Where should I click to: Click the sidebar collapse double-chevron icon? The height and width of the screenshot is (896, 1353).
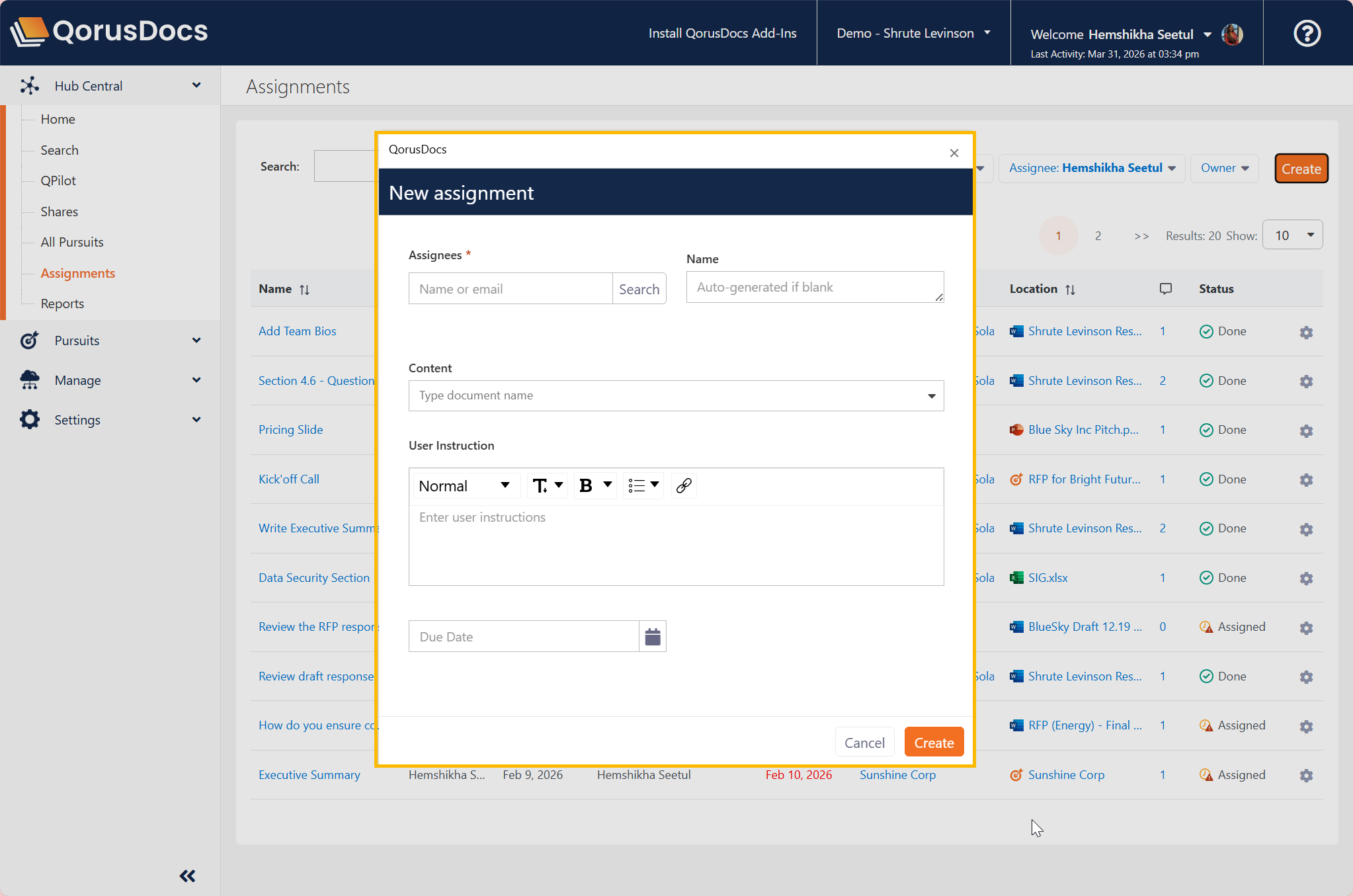click(187, 876)
